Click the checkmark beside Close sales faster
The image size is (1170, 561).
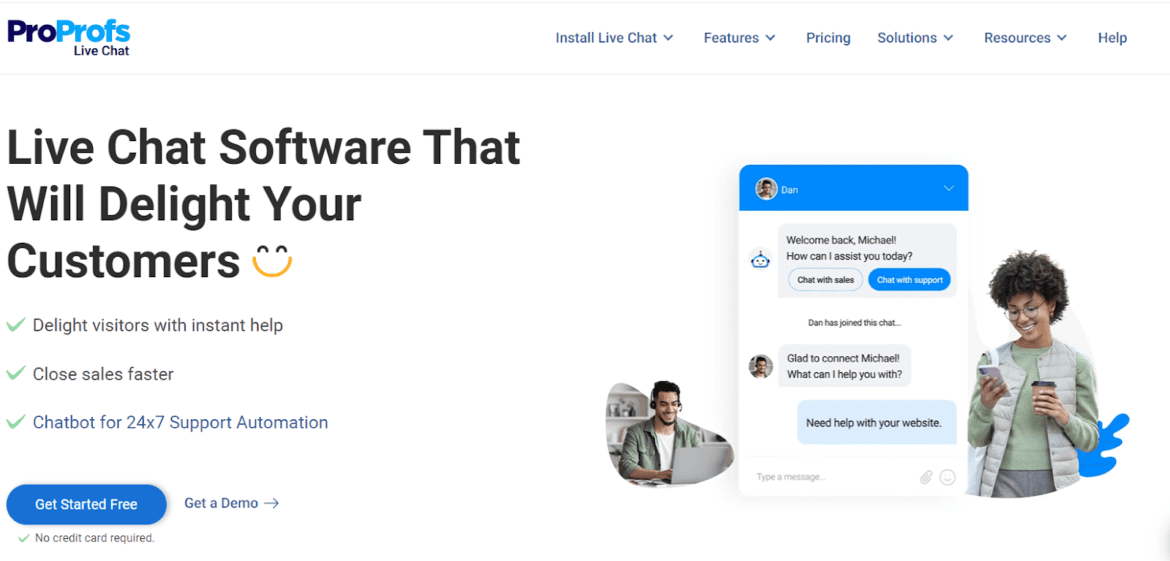[x=16, y=374]
